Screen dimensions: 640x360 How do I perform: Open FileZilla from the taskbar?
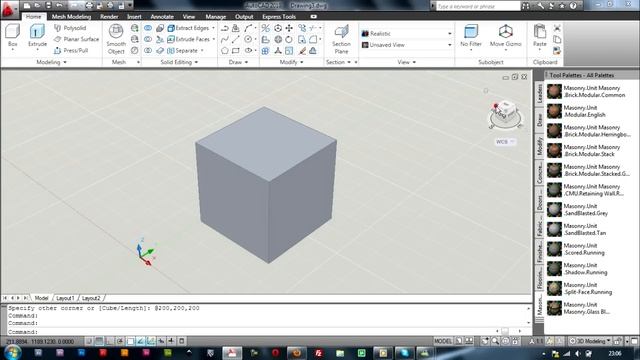click(318, 353)
